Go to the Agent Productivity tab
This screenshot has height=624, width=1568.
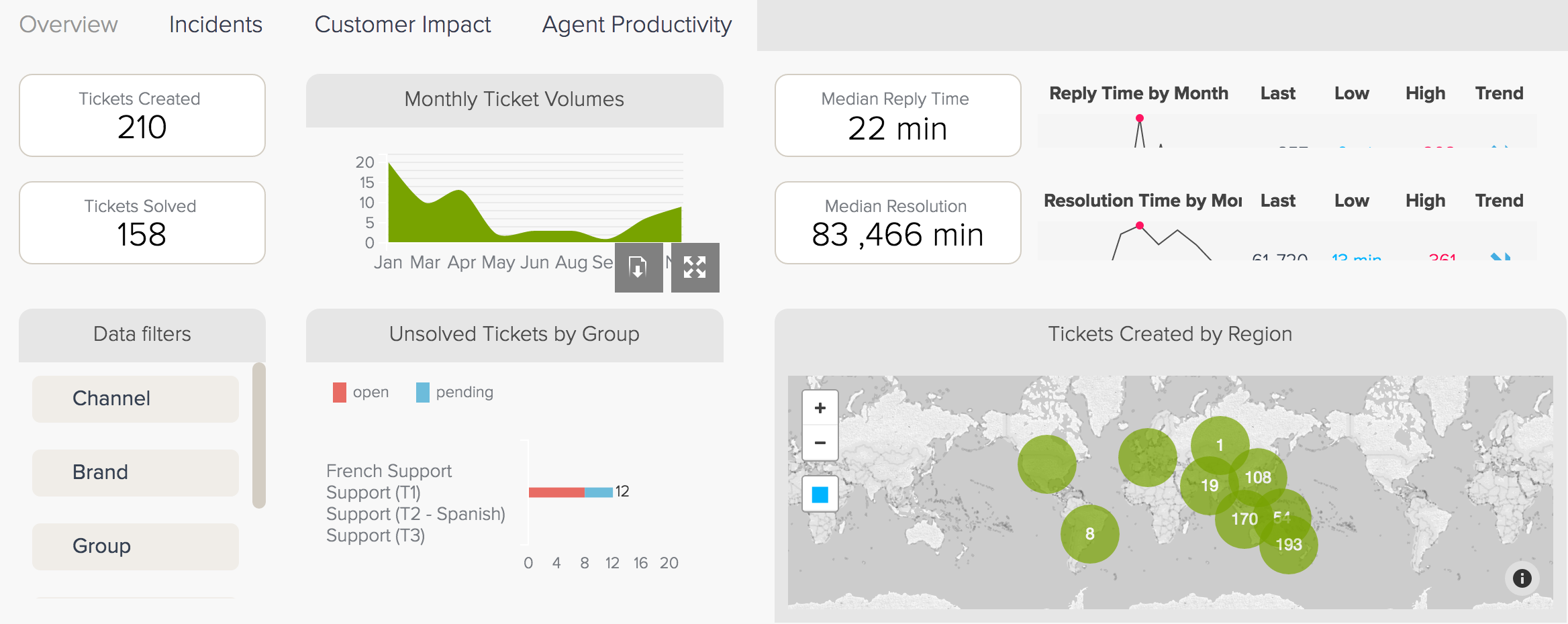pyautogui.click(x=636, y=25)
